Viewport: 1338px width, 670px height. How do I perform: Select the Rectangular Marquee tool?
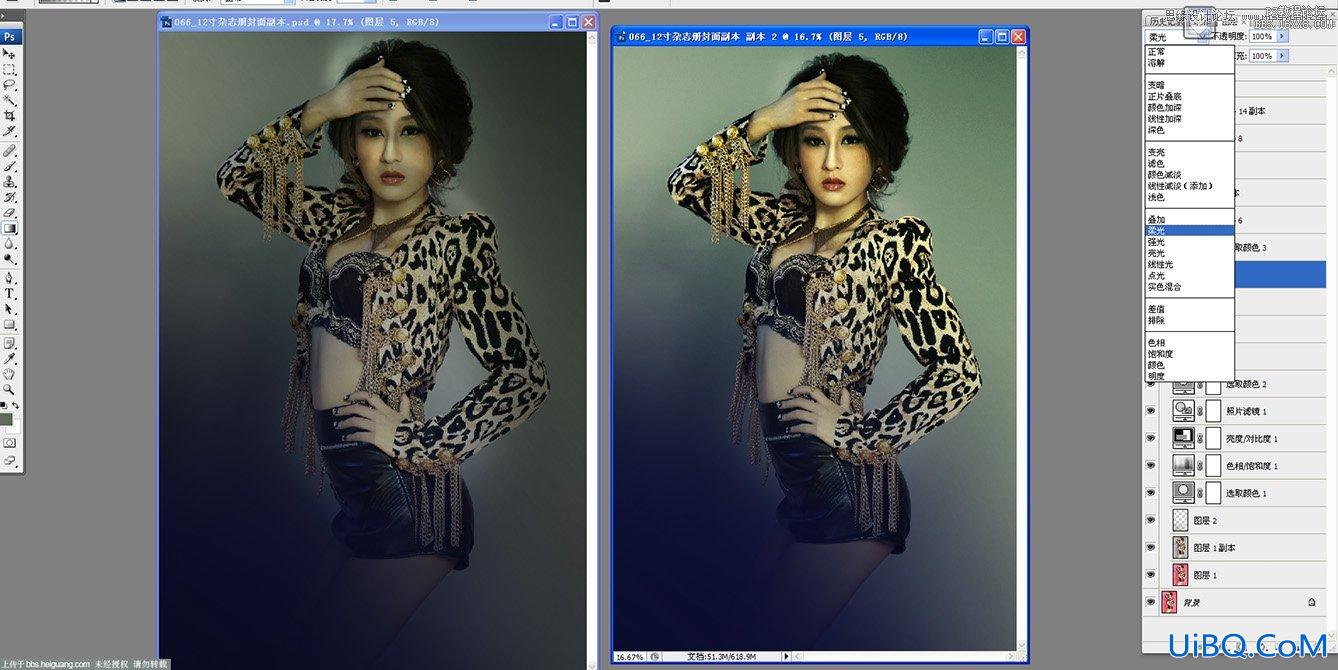pos(9,70)
